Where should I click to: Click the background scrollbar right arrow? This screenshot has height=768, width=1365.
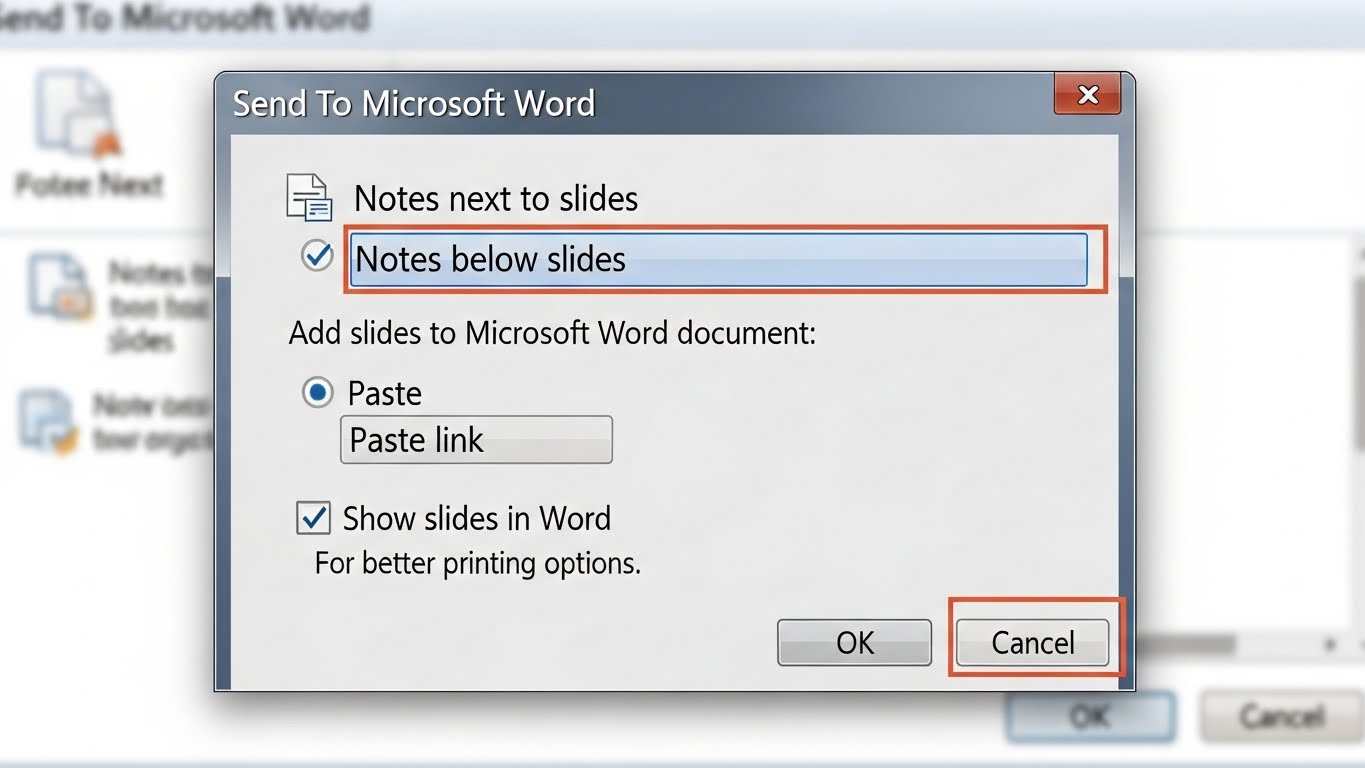point(1330,645)
